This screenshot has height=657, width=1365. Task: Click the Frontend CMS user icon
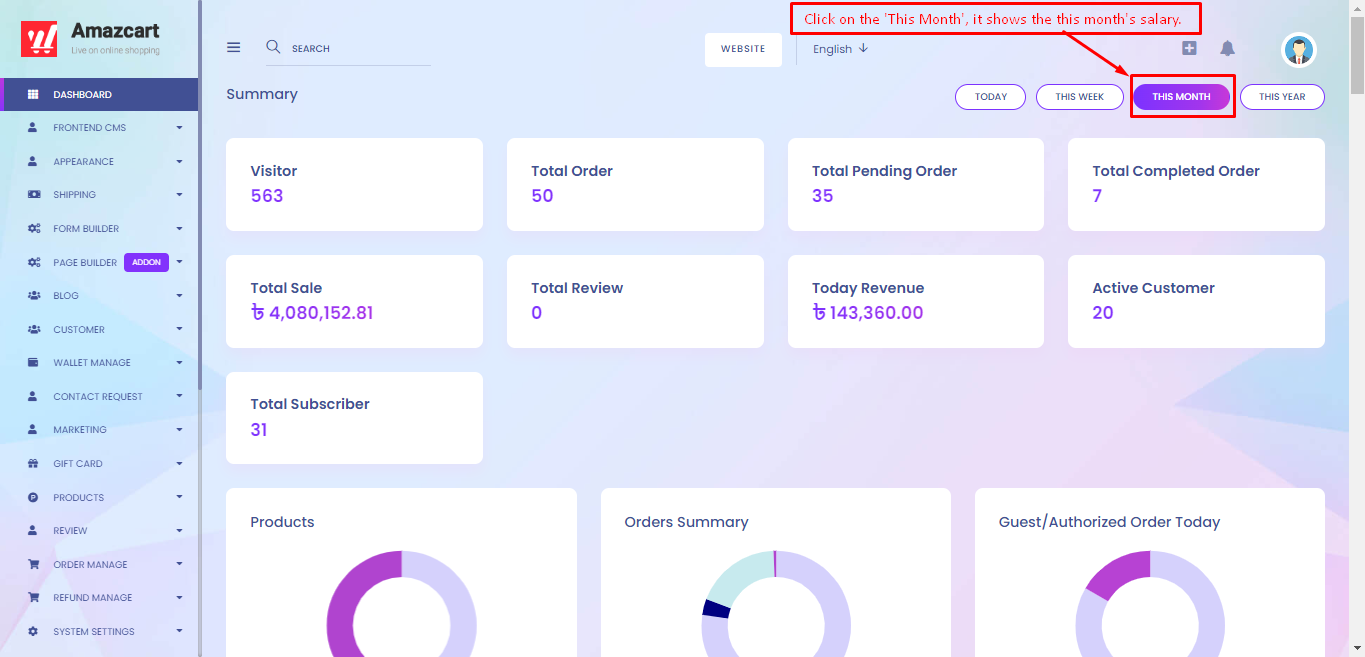(33, 128)
